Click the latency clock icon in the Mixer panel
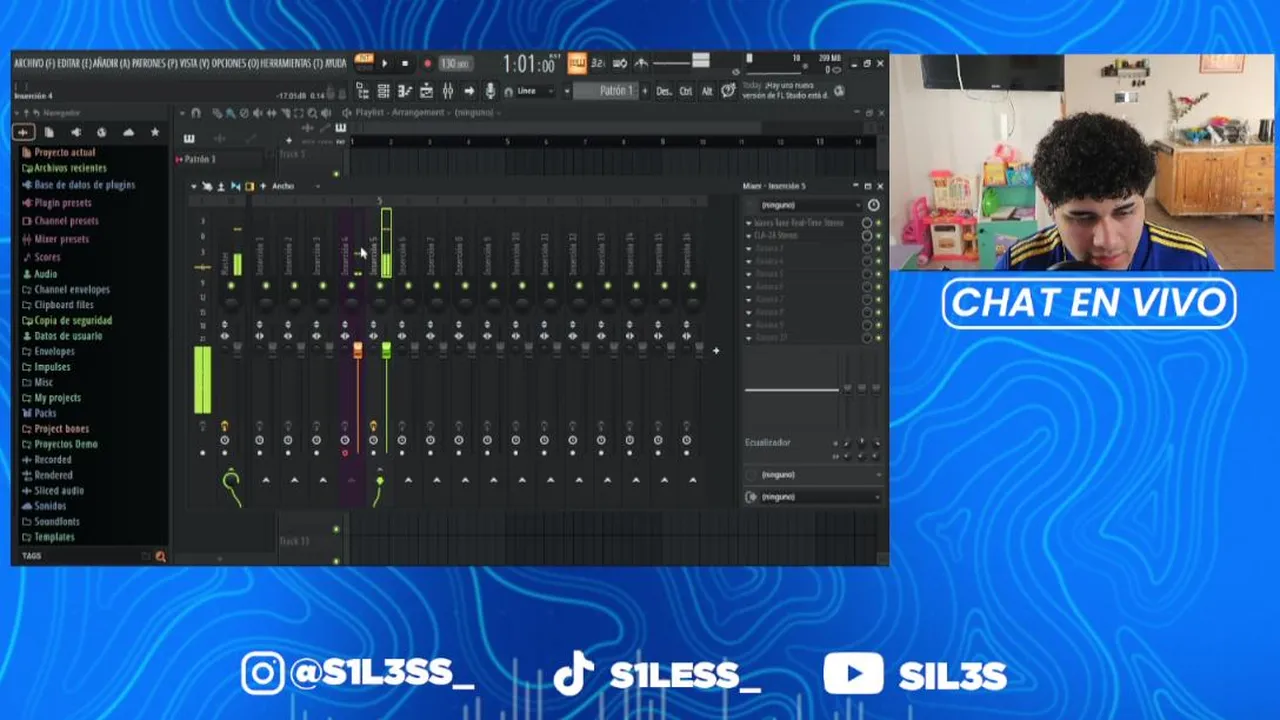Viewport: 1280px width, 720px height. (873, 205)
